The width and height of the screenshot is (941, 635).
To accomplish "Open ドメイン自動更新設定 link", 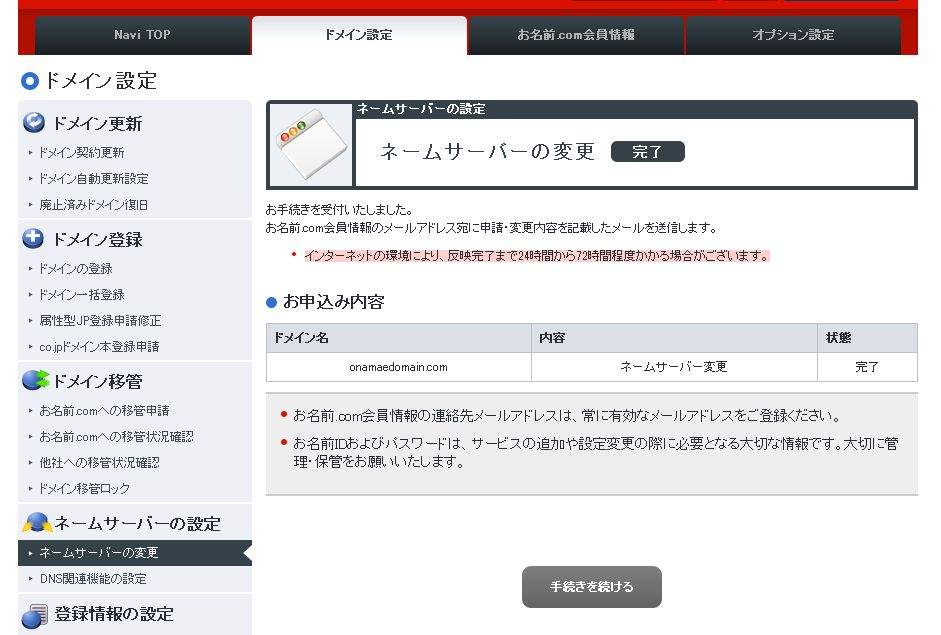I will (94, 179).
